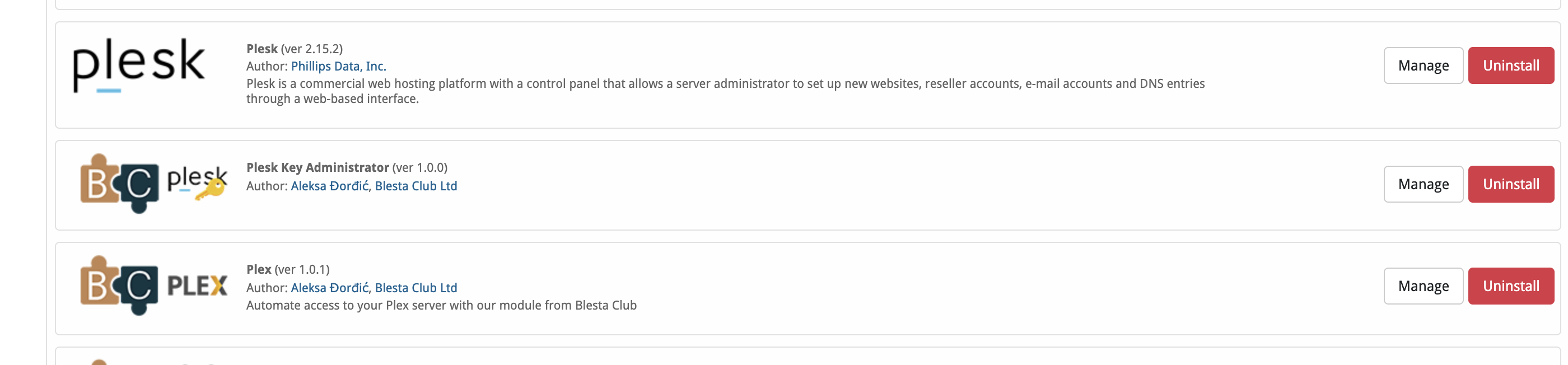The height and width of the screenshot is (365, 1568).
Task: Open the Phillips Data, Inc. author link
Action: click(x=338, y=66)
